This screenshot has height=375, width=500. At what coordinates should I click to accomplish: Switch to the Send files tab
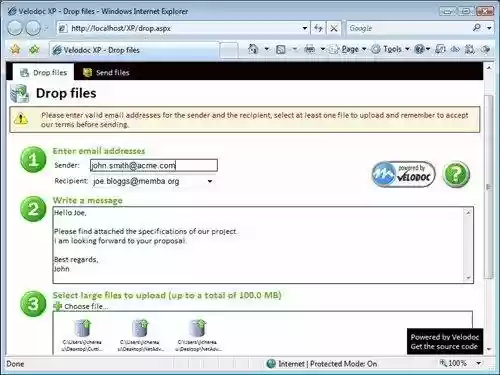tap(106, 72)
